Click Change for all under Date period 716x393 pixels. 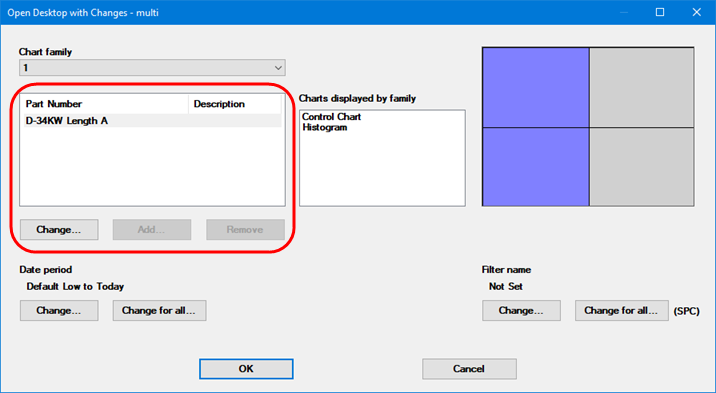tap(159, 310)
